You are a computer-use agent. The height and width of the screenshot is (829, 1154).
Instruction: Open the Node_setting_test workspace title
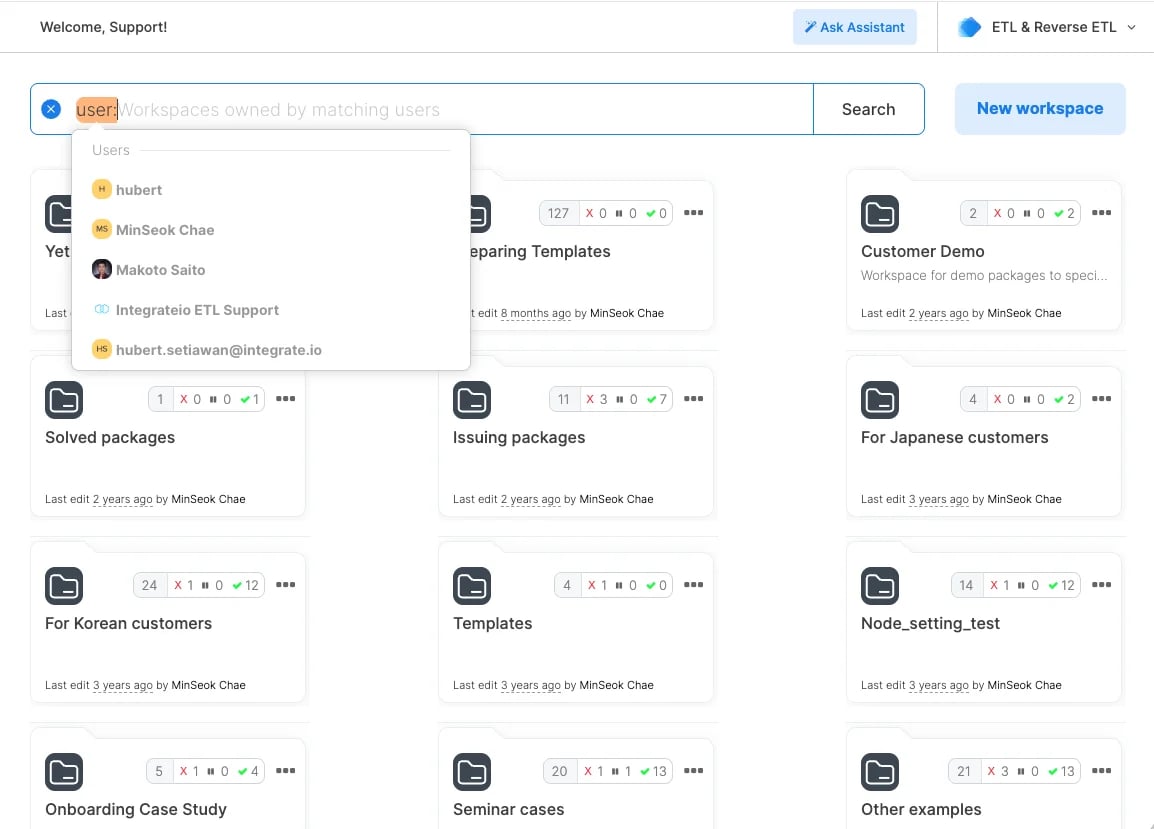coord(930,624)
